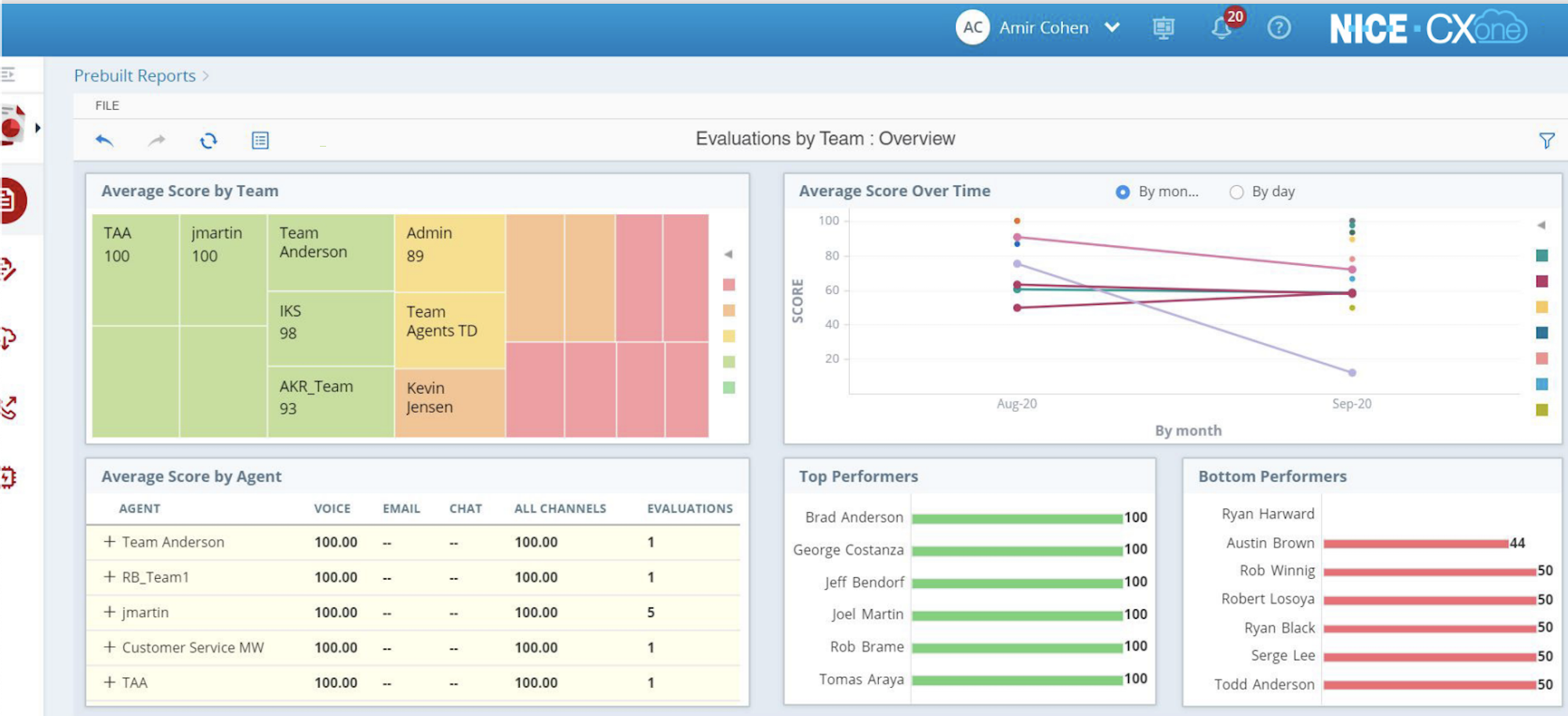Click the sidebar phone arrow icon
The width and height of the screenshot is (1568, 716).
9,407
